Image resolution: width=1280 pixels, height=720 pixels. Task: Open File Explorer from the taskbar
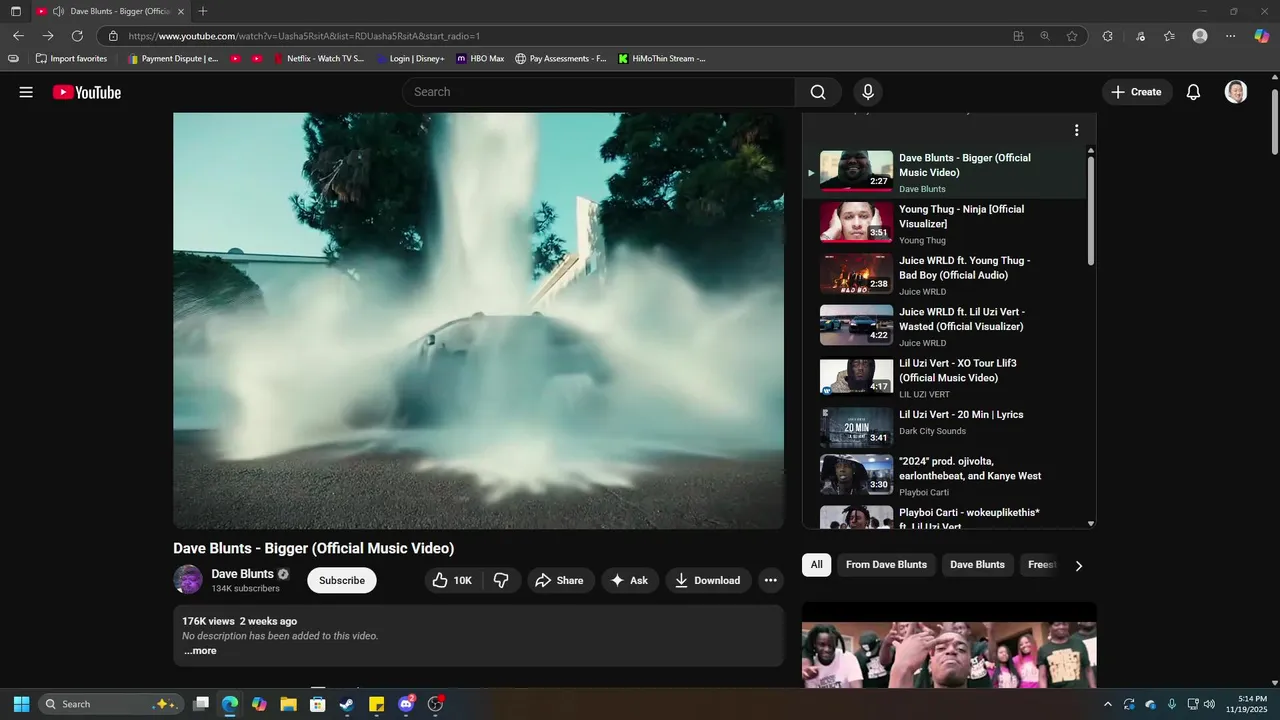(288, 704)
